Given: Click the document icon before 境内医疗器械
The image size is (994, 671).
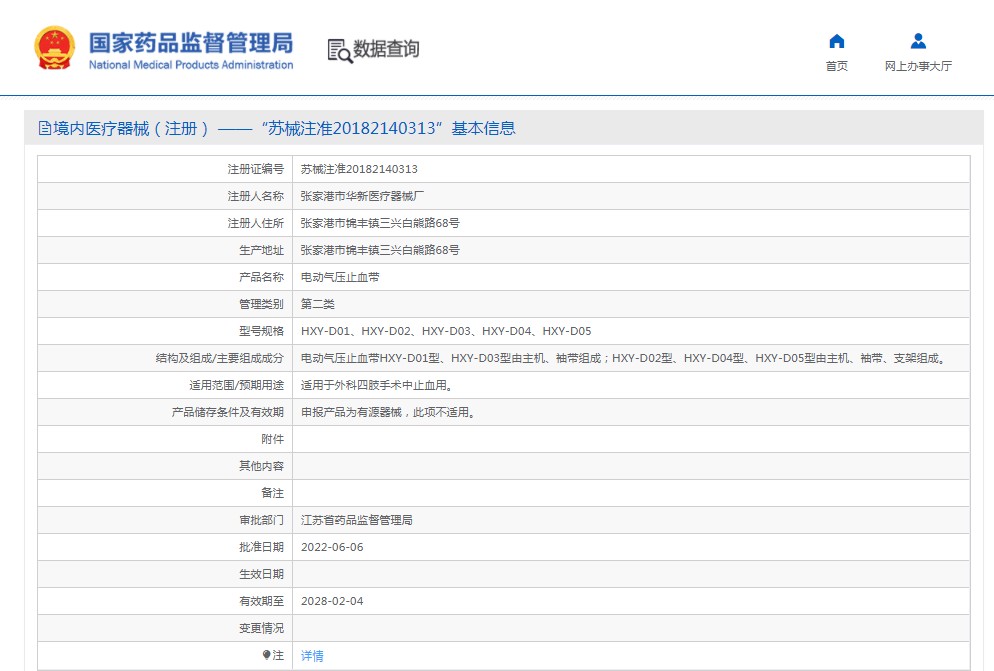Looking at the screenshot, I should coord(44,128).
